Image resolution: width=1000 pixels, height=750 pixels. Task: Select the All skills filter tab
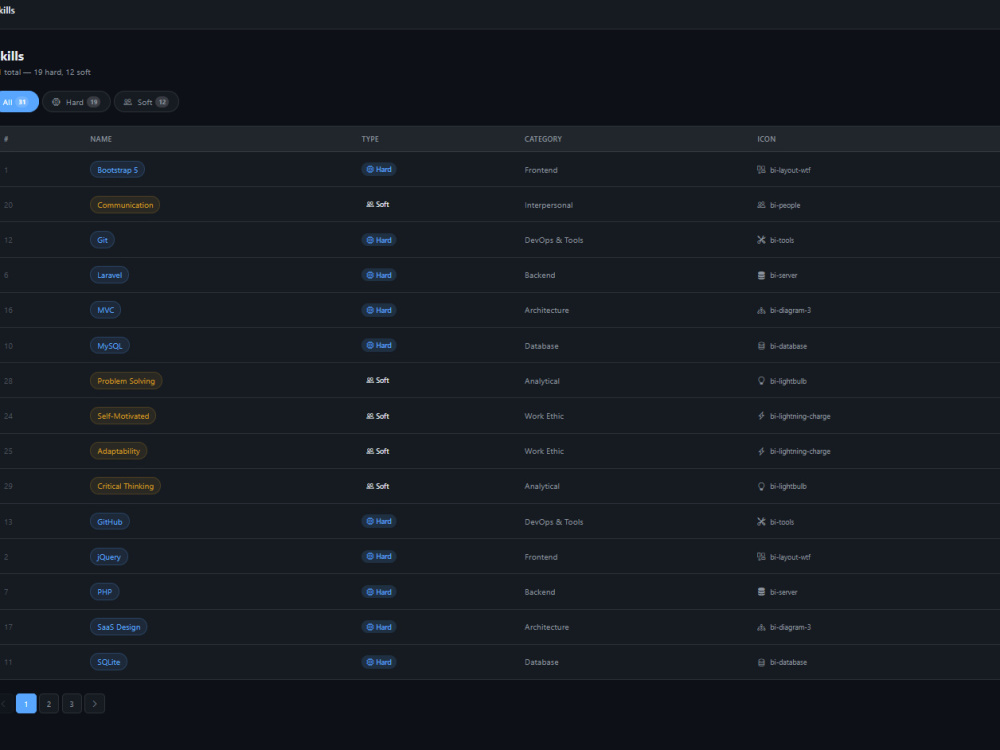click(17, 102)
